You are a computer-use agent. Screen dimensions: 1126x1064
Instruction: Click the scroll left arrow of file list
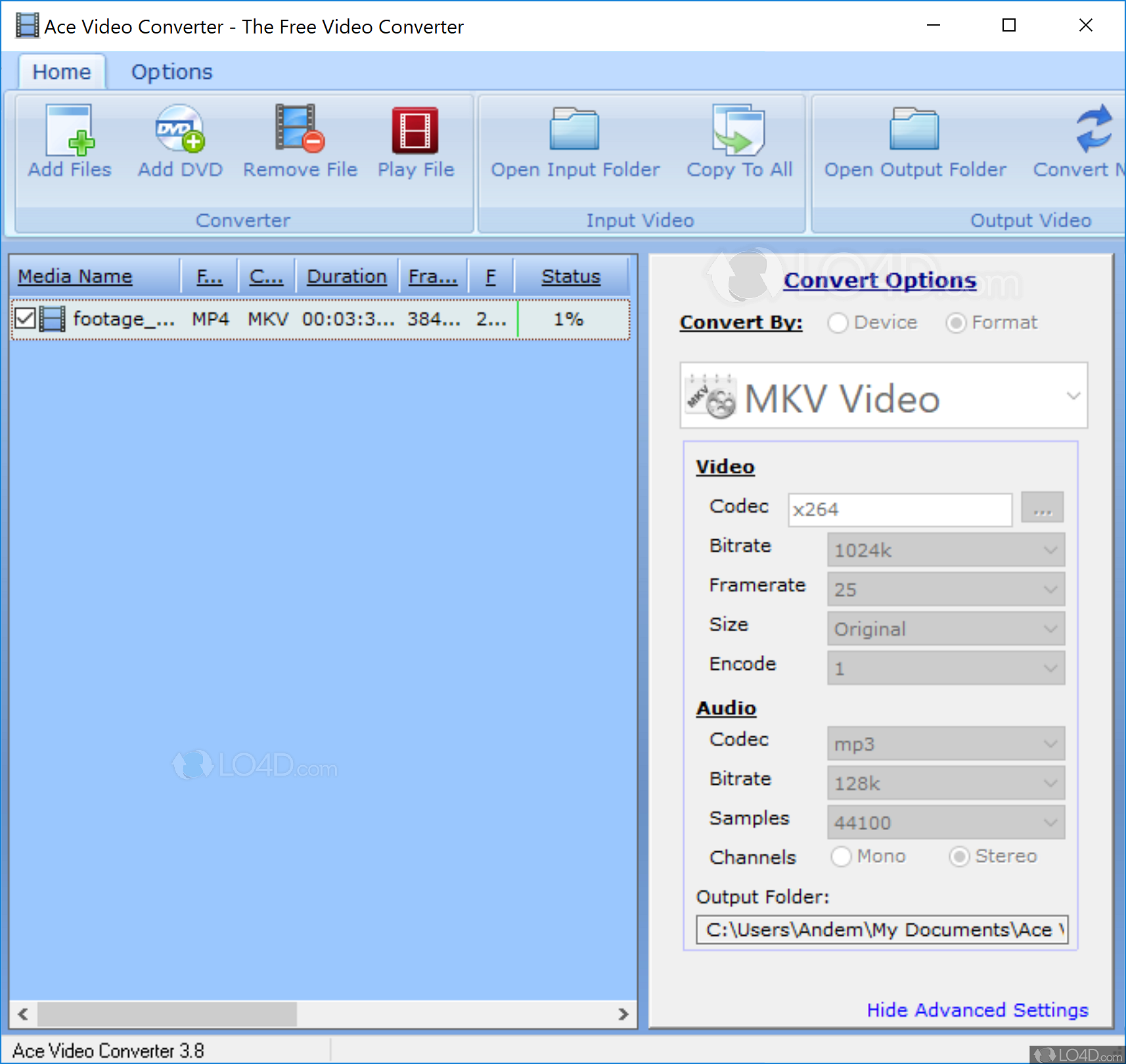click(x=23, y=1013)
